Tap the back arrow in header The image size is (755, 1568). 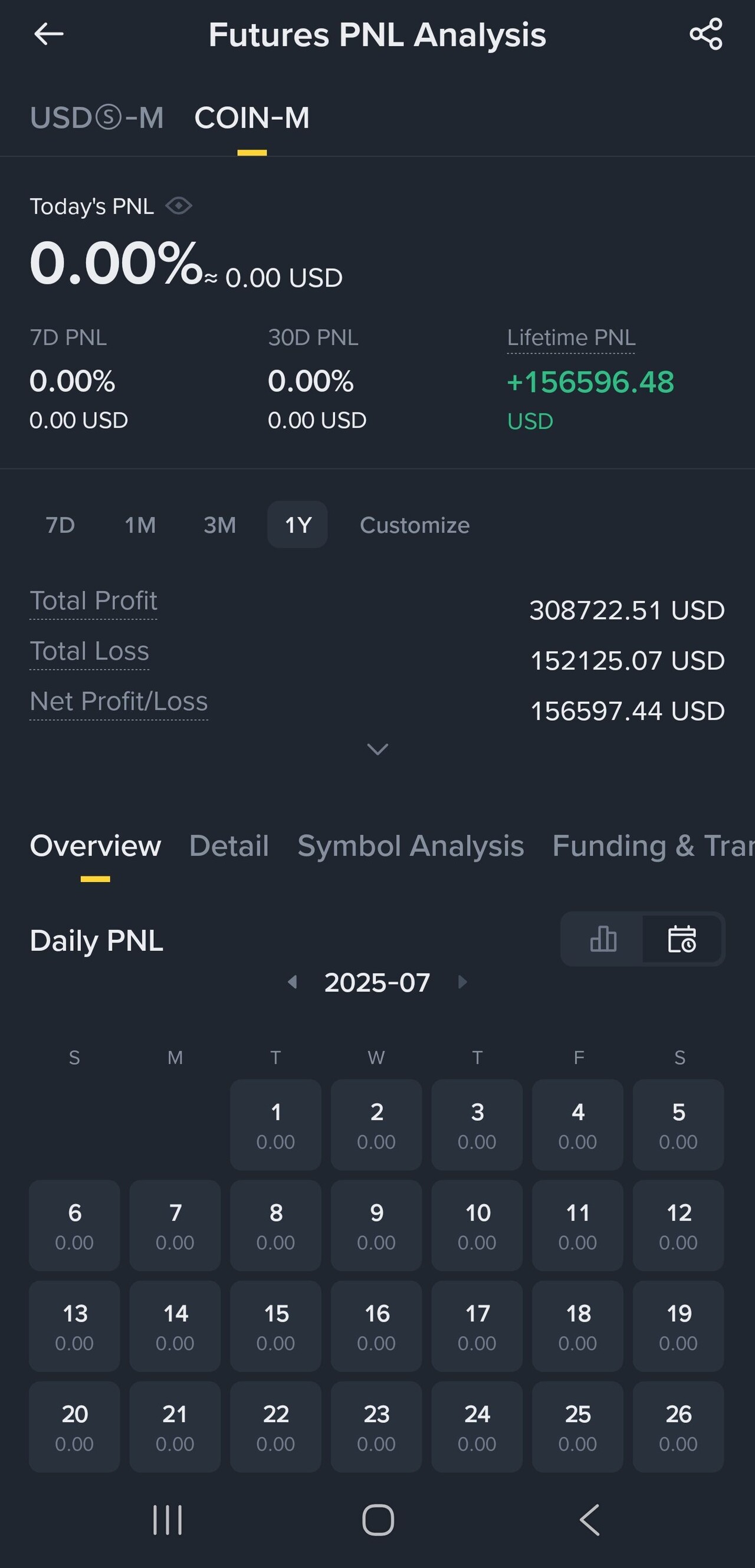pyautogui.click(x=49, y=34)
